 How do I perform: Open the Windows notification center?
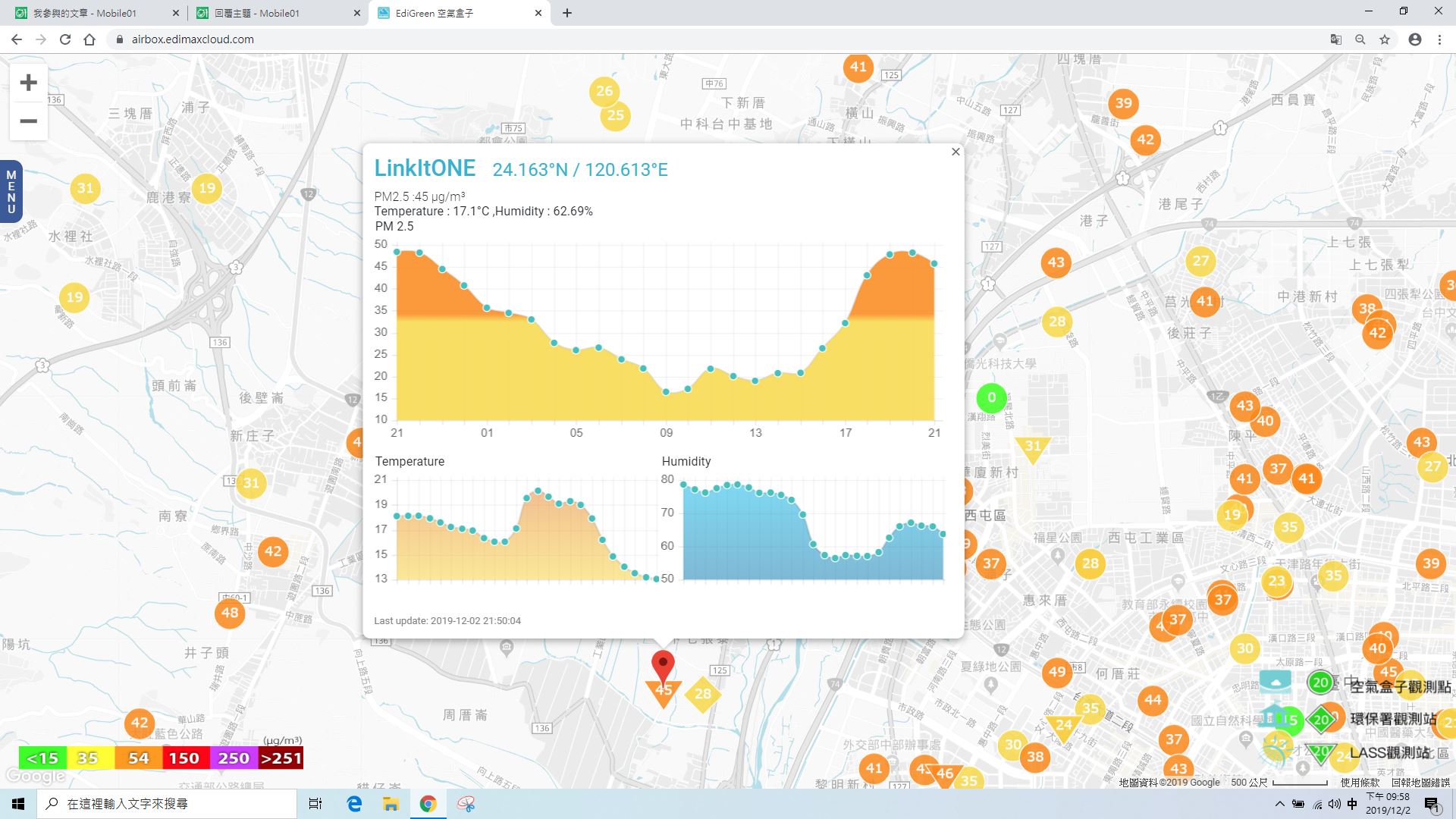point(1432,805)
